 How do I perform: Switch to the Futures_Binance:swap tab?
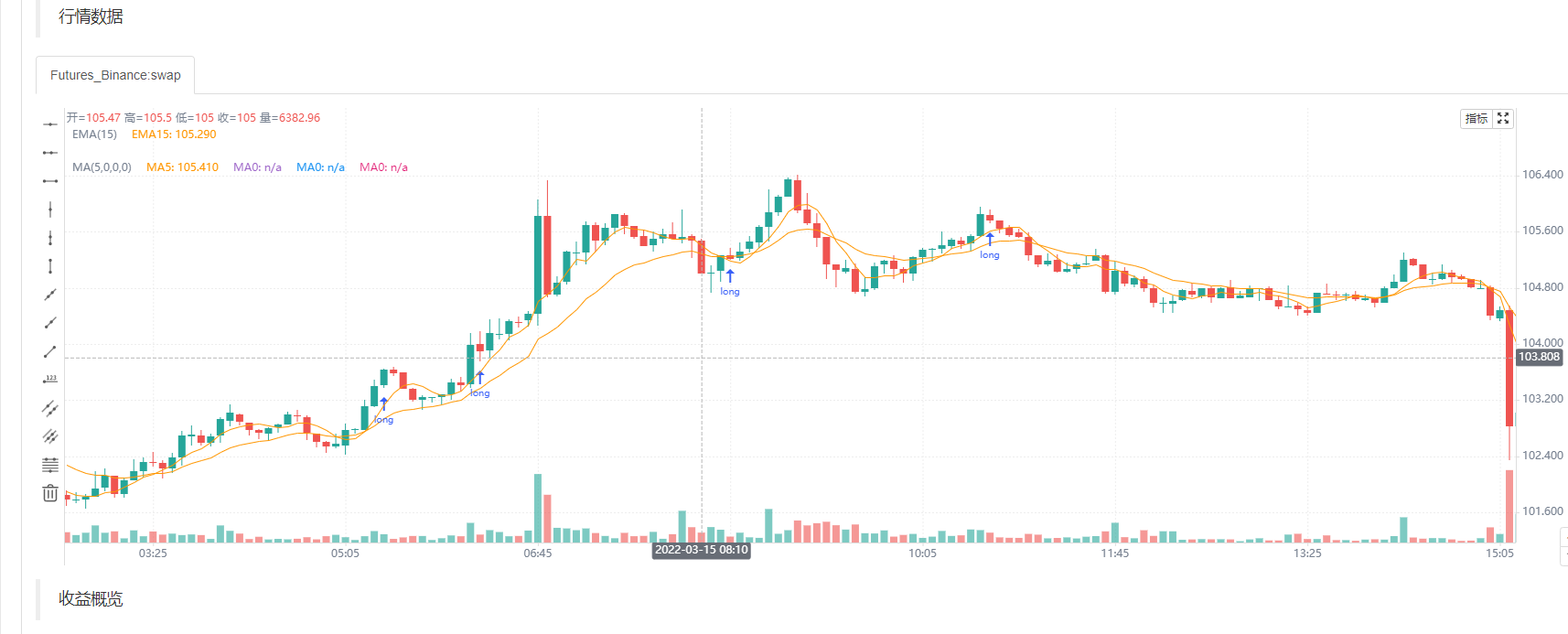(115, 75)
